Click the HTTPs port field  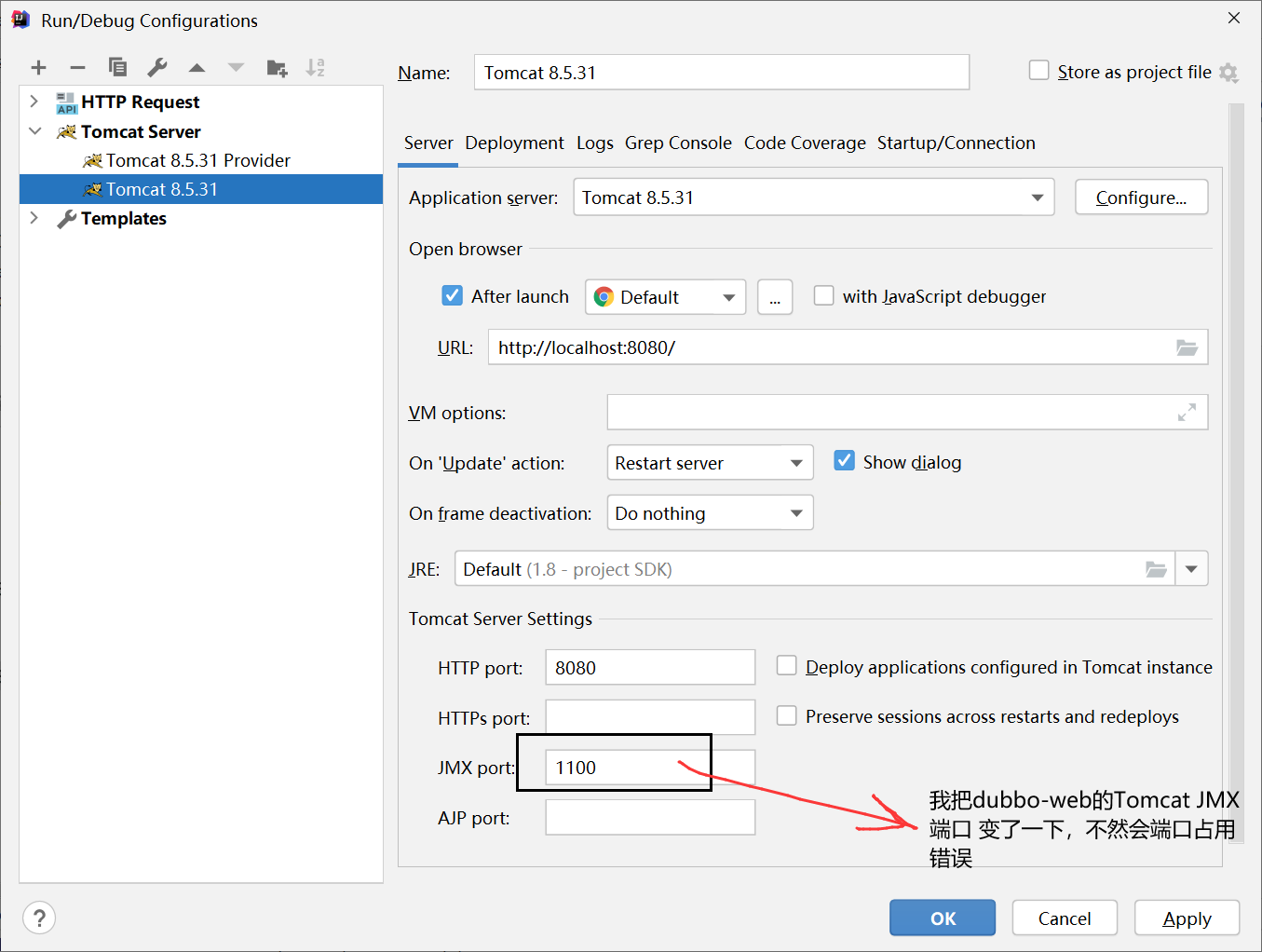pos(650,717)
